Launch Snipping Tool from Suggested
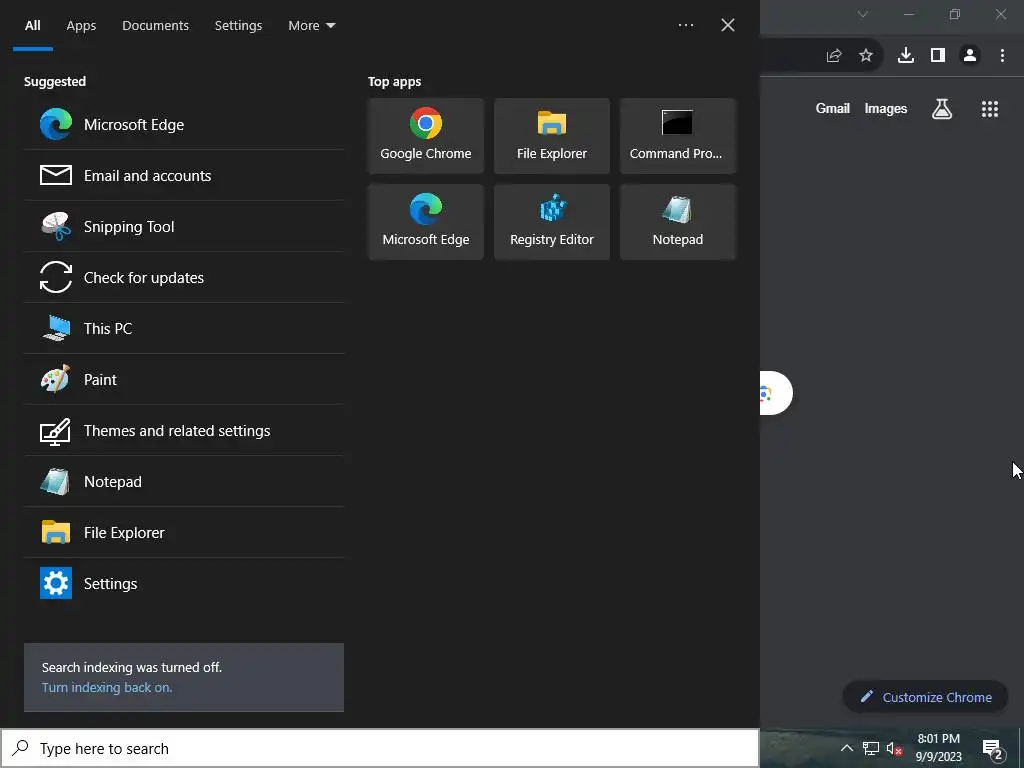1024x768 pixels. pyautogui.click(x=184, y=227)
